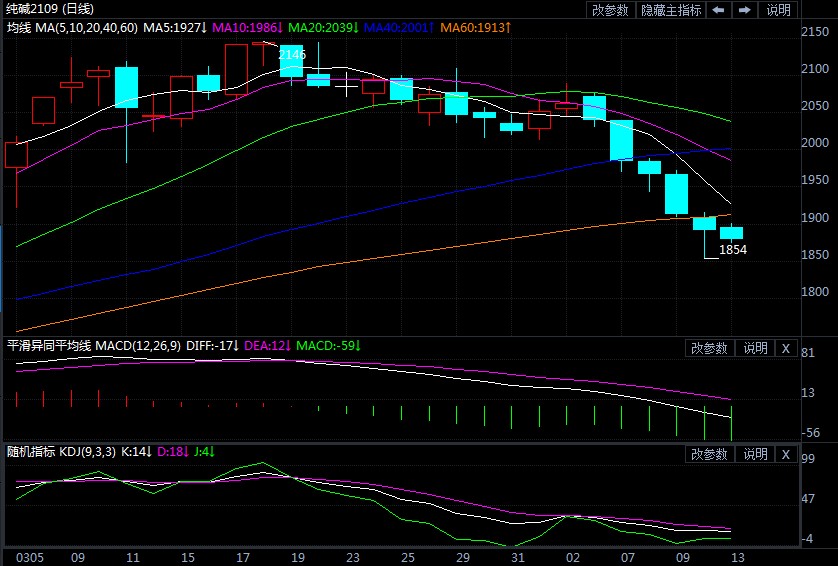This screenshot has height=566, width=838.
Task: Select the DIFF:-17 value
Action: (213, 346)
